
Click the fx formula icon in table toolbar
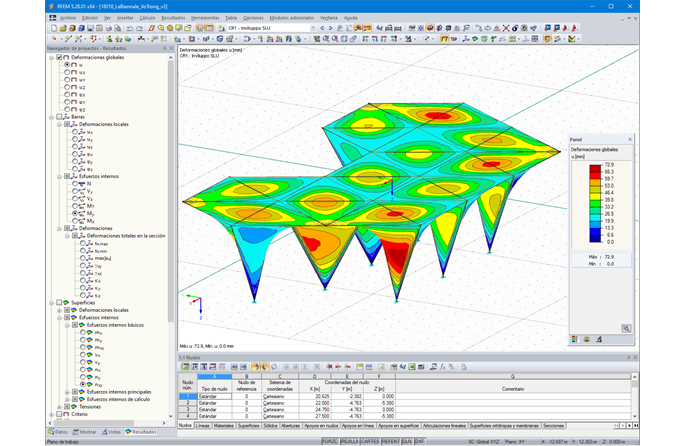point(442,367)
